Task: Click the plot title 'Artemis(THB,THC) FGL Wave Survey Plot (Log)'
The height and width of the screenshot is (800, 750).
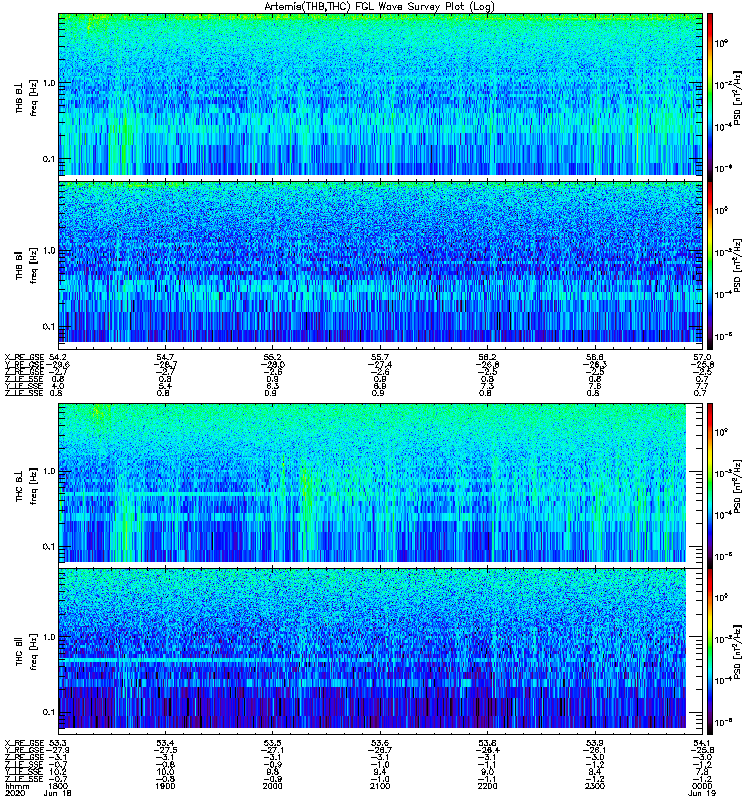Action: (379, 7)
